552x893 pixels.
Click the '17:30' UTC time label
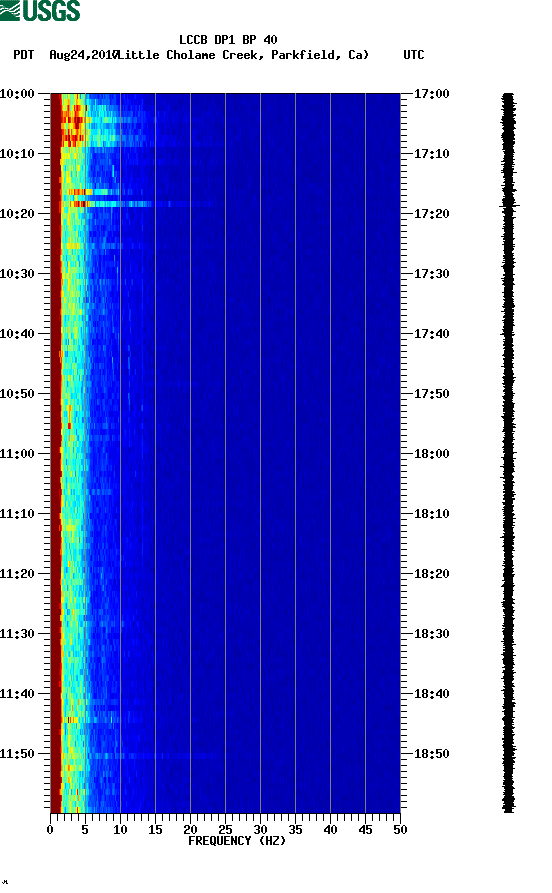[x=432, y=273]
